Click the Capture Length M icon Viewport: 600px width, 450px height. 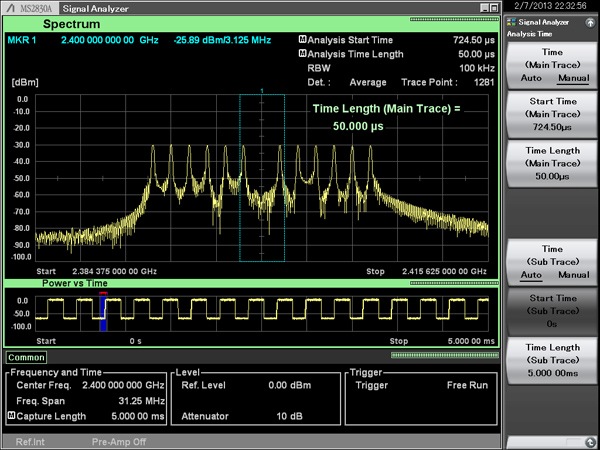(11, 416)
